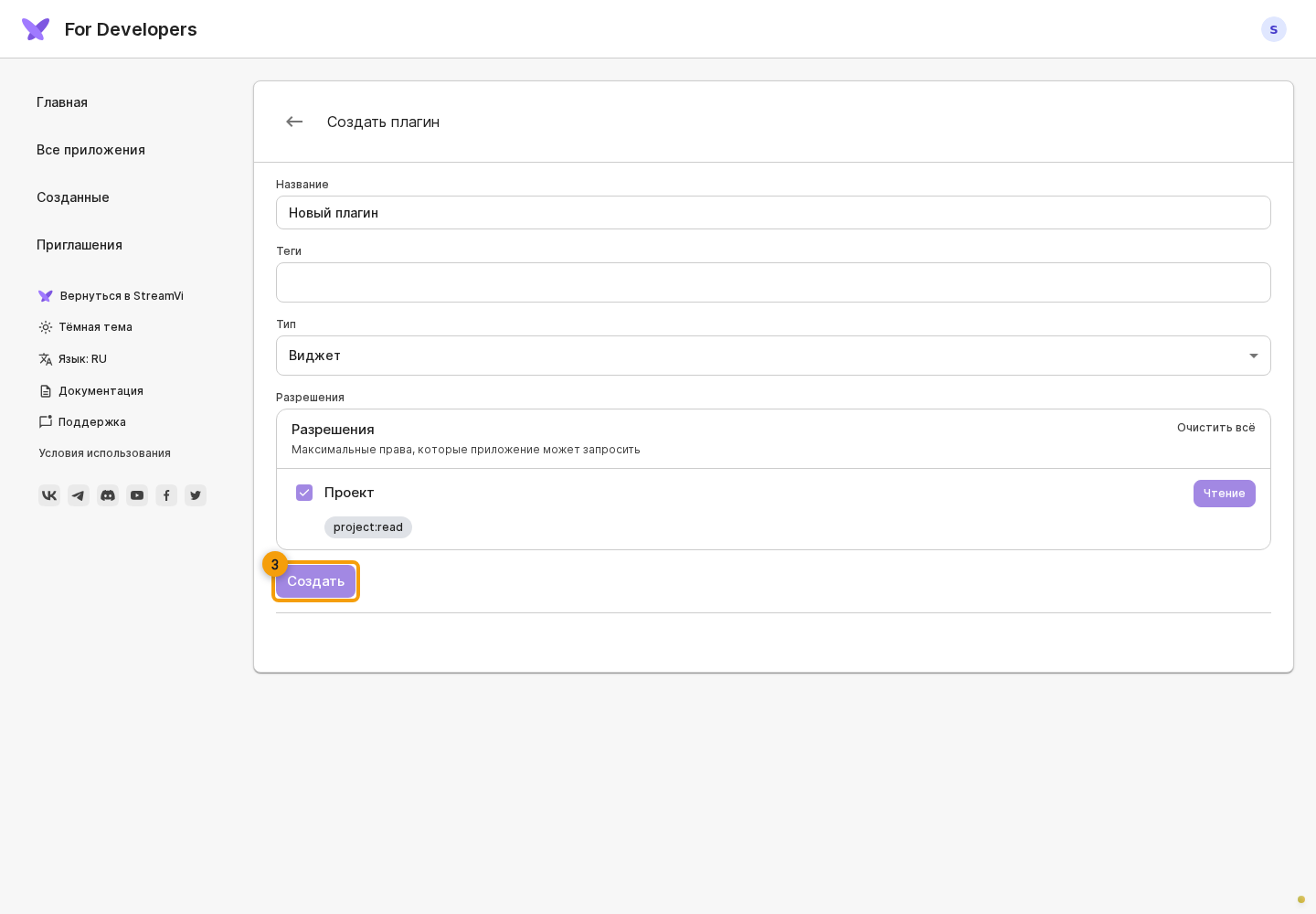Click the butterfly icon beside Вернуться в StreamVi

pyautogui.click(x=46, y=296)
